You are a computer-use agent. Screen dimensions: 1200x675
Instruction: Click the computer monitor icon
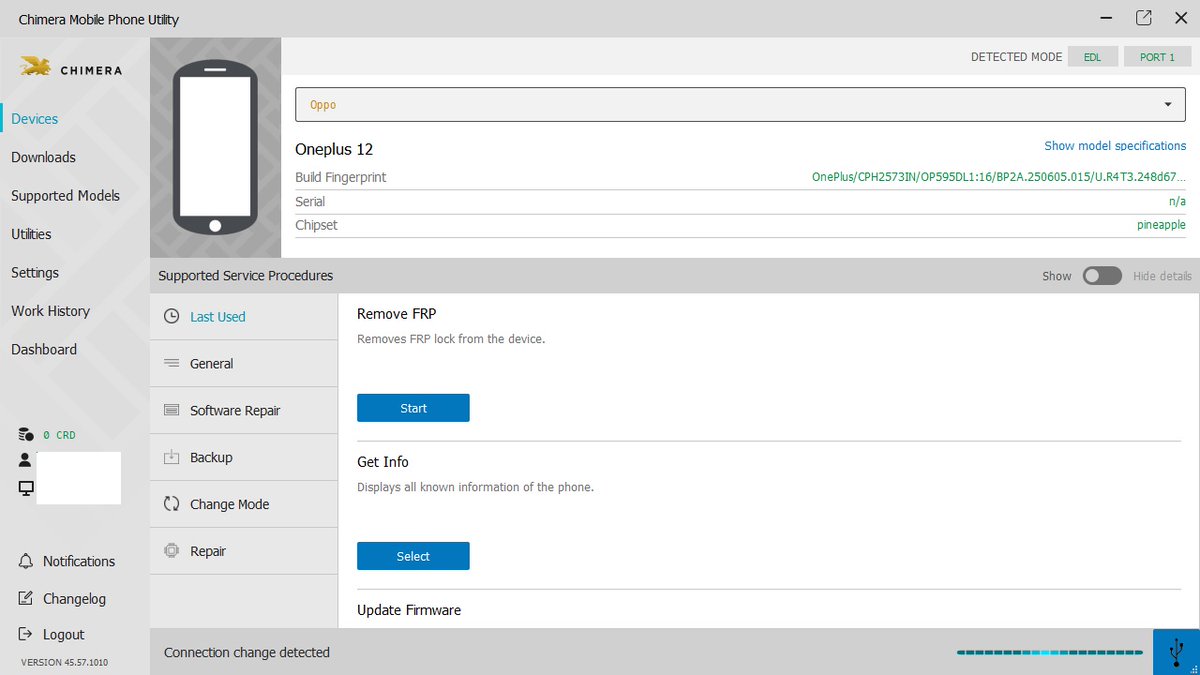26,488
